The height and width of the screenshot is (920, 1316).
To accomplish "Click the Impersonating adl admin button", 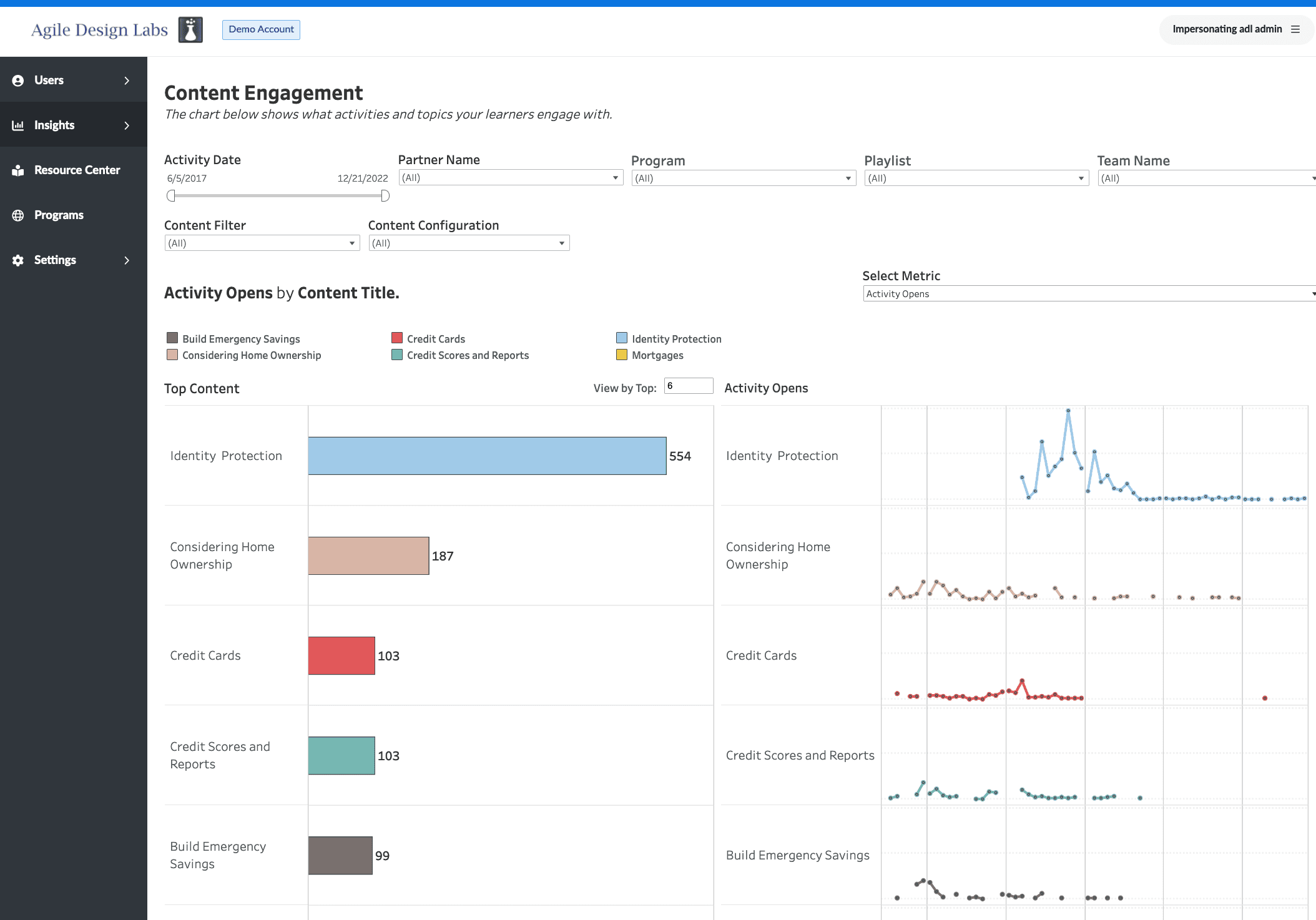I will pos(1235,29).
